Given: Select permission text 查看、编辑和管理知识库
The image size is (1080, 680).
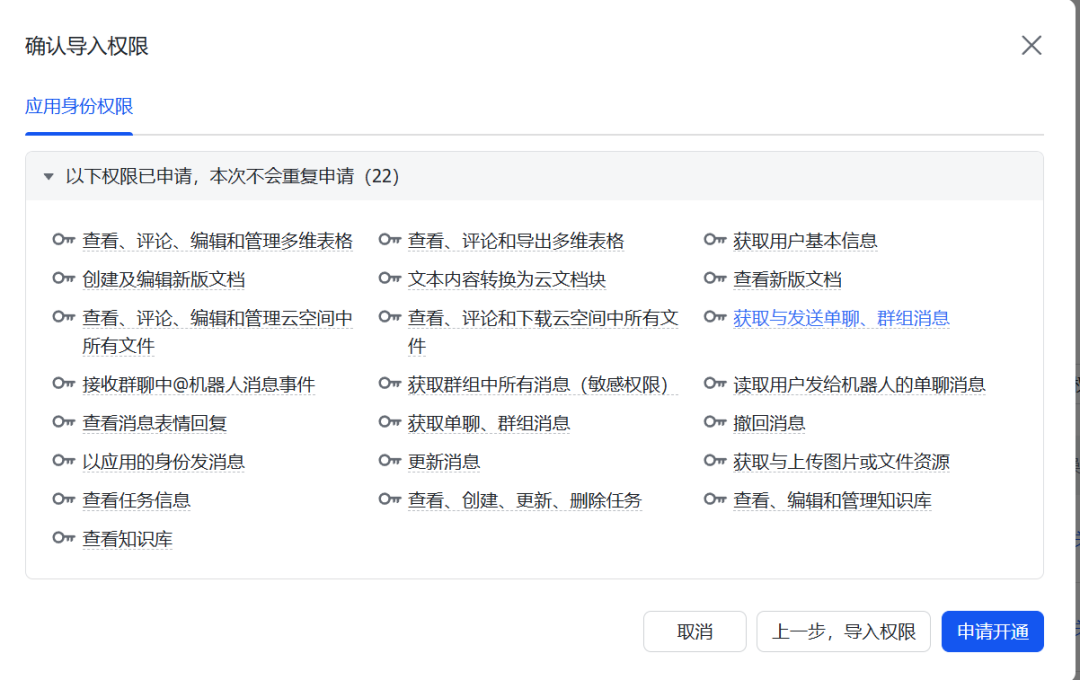Looking at the screenshot, I should click(x=832, y=500).
